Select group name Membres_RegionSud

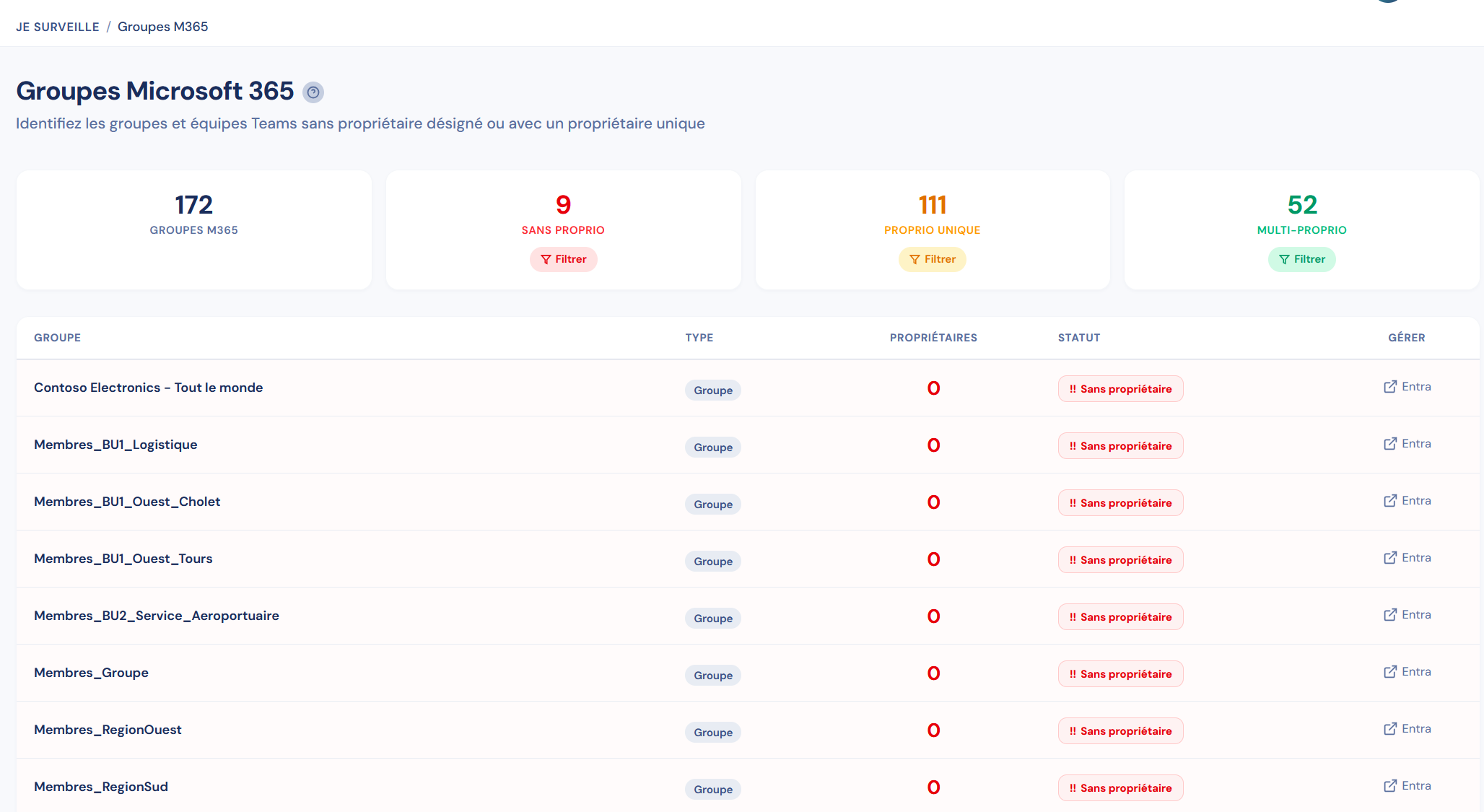(101, 787)
